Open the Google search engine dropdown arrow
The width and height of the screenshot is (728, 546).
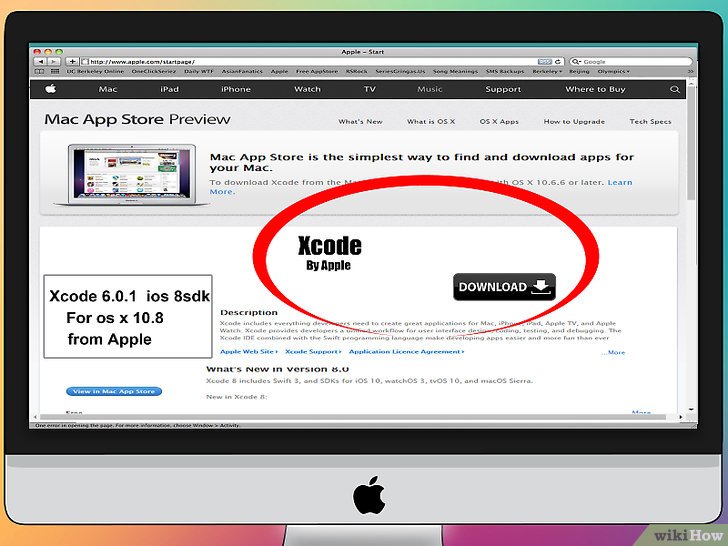click(576, 62)
